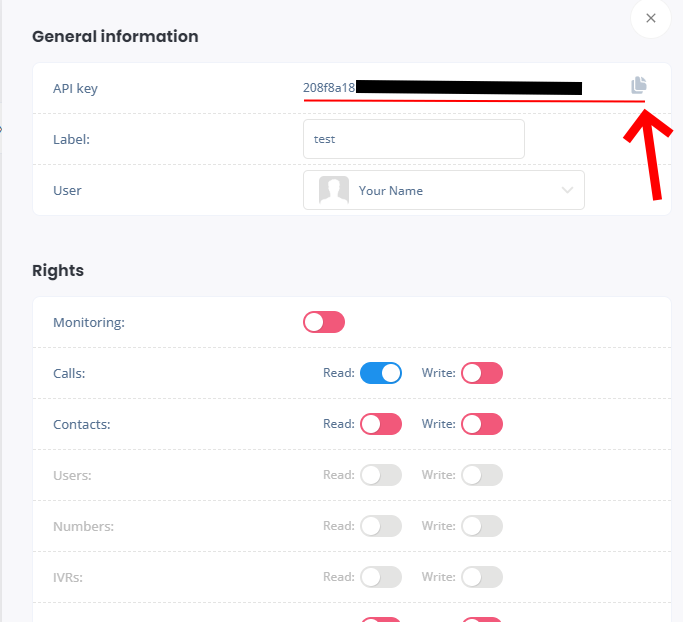The image size is (683, 622).
Task: Enable Numbers Write permission
Action: point(482,526)
